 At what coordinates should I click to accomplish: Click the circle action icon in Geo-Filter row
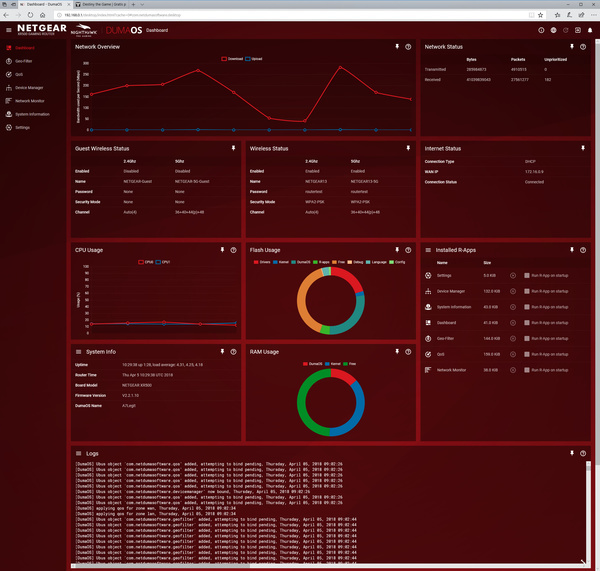[513, 338]
